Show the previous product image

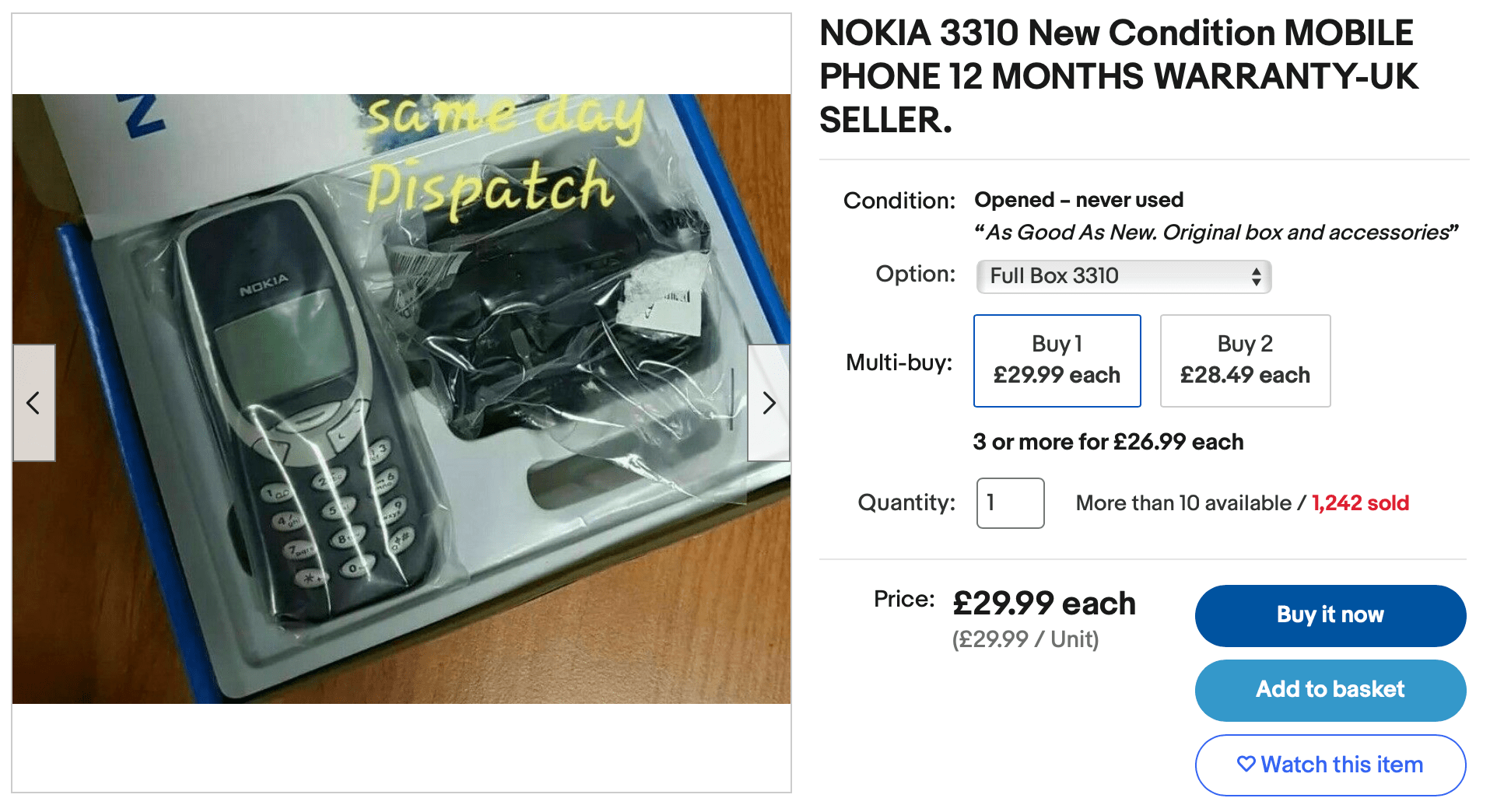33,403
